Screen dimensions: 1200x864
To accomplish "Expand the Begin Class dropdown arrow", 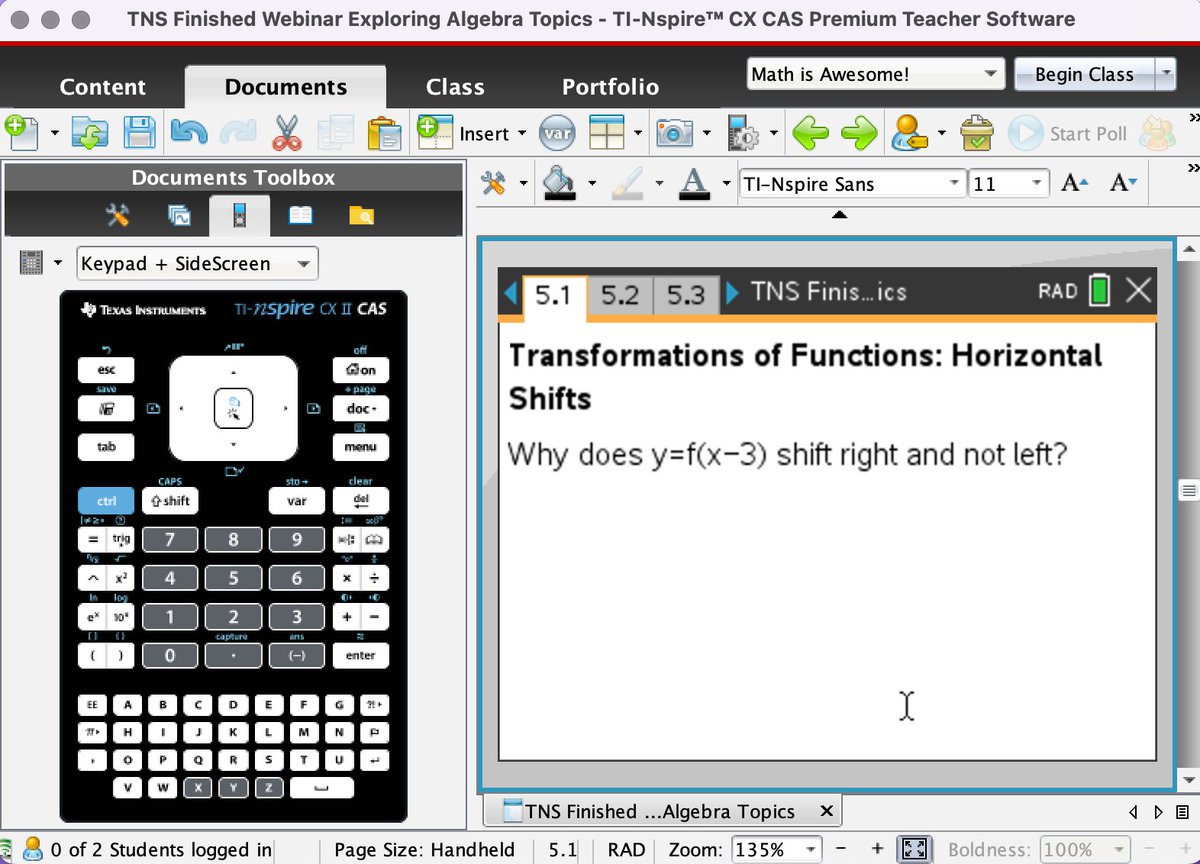I will pyautogui.click(x=1165, y=74).
